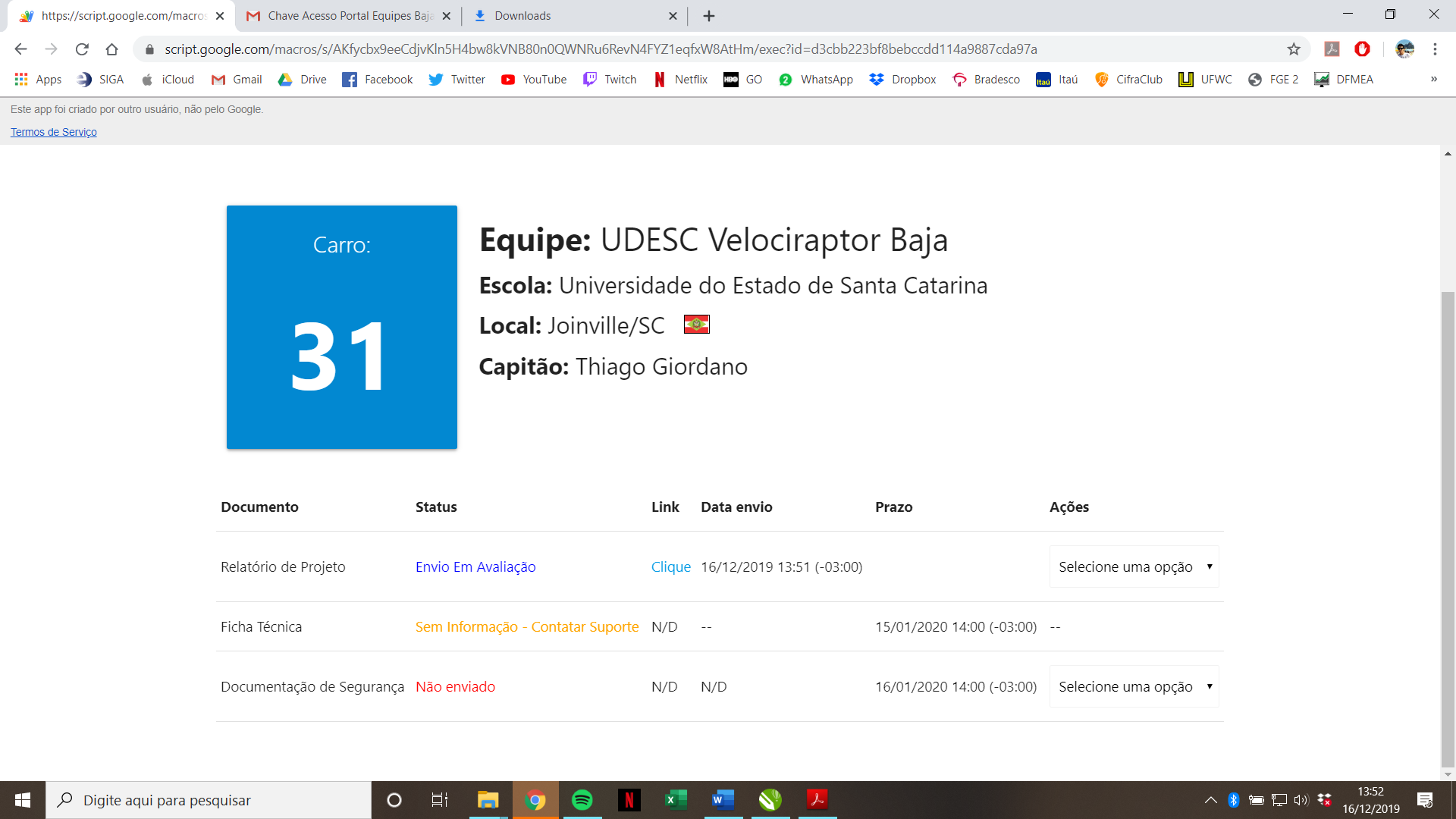Open the Spotify taskbar icon
Image resolution: width=1456 pixels, height=819 pixels.
(582, 800)
